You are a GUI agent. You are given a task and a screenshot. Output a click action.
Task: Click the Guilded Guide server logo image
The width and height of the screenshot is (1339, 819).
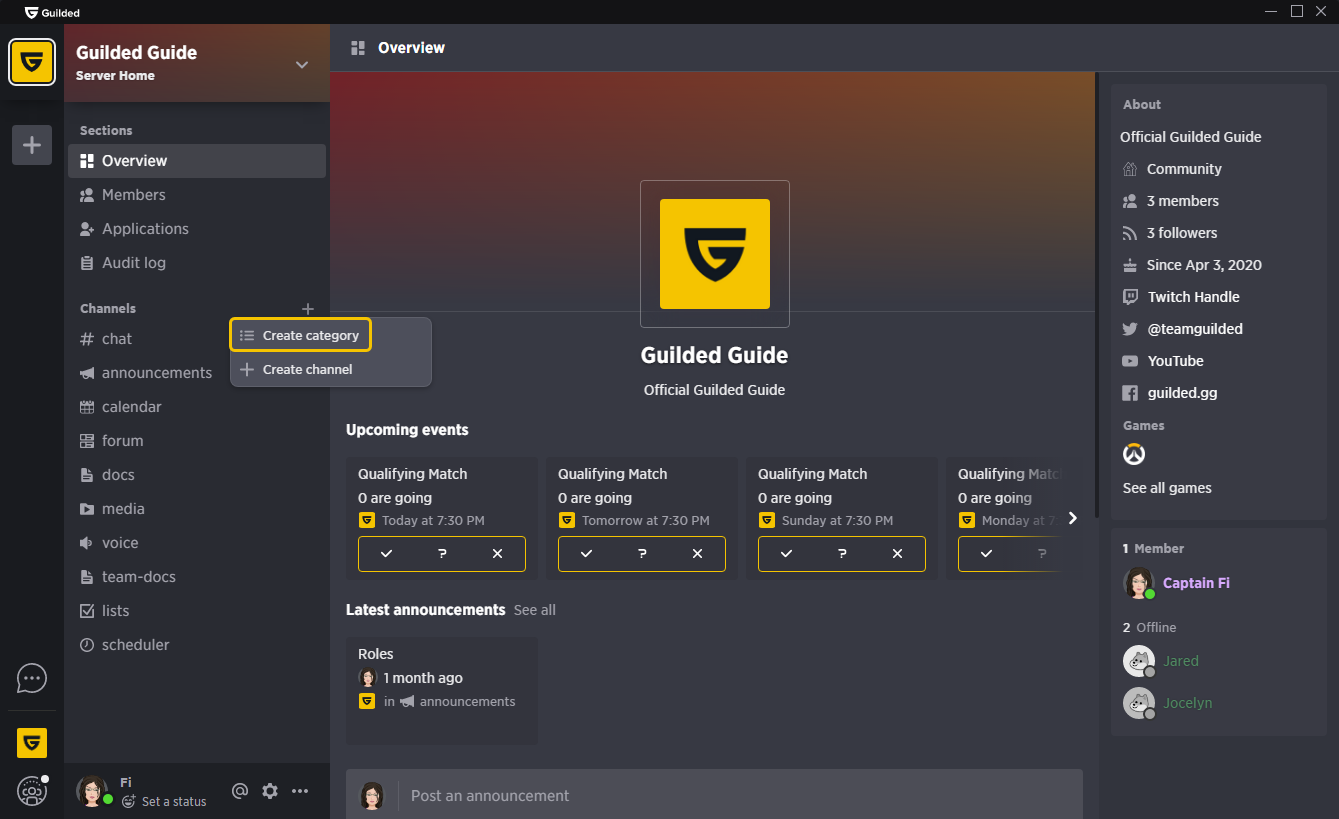(715, 254)
